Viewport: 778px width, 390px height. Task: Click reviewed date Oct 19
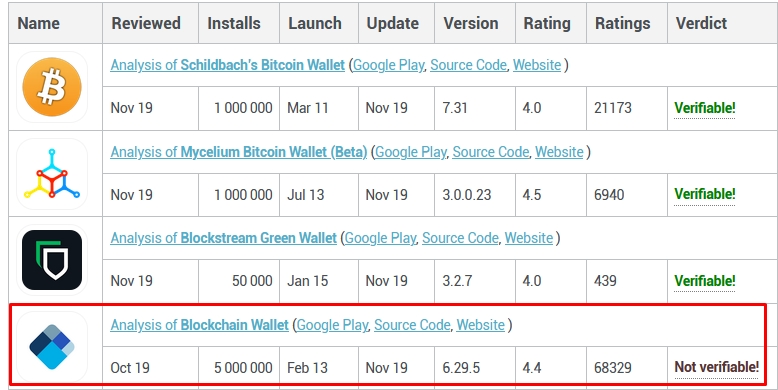[x=130, y=368]
